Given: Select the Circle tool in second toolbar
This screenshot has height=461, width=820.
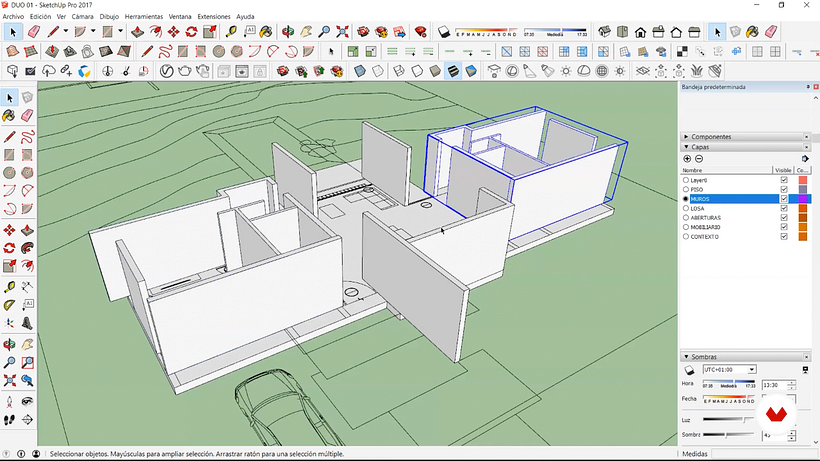Looking at the screenshot, I should (x=219, y=51).
